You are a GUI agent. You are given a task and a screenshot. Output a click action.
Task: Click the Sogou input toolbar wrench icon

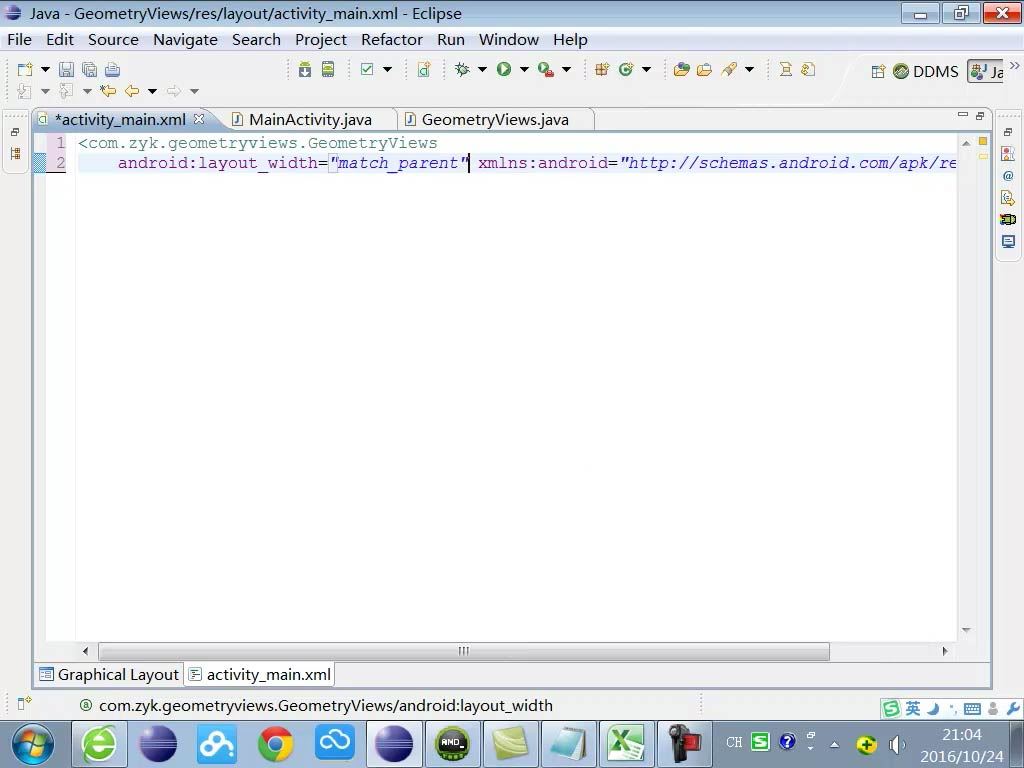1013,708
